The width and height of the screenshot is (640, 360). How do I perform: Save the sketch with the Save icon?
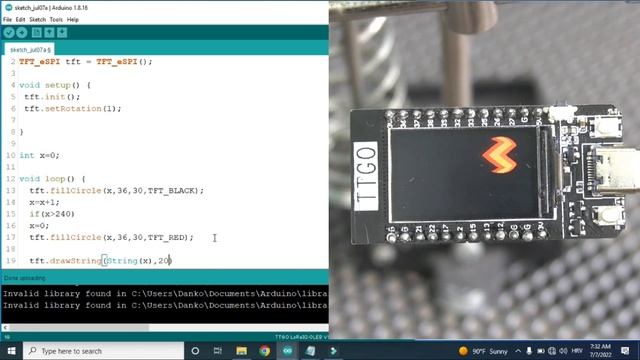point(62,33)
